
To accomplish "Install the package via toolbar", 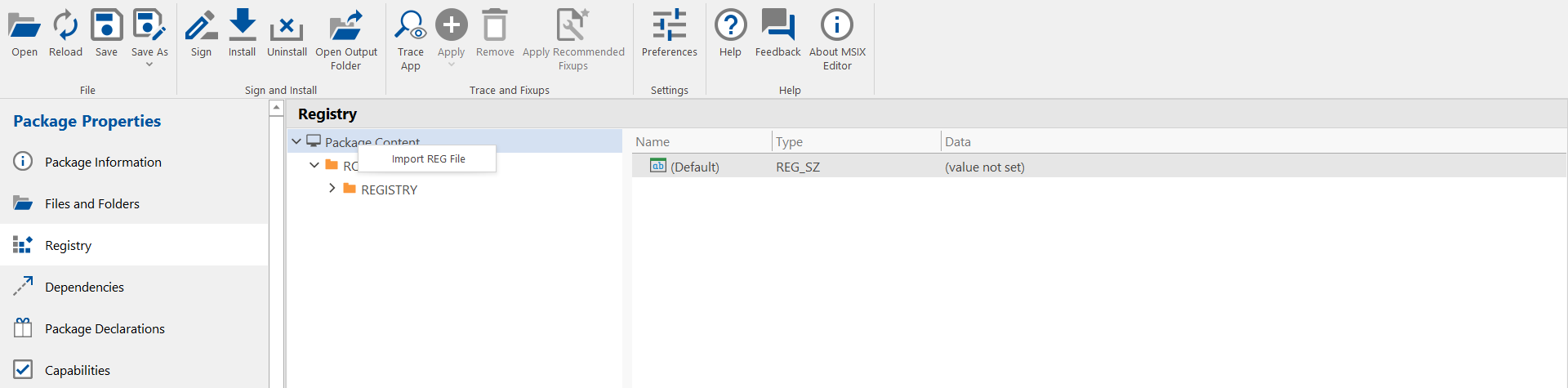I will (242, 26).
